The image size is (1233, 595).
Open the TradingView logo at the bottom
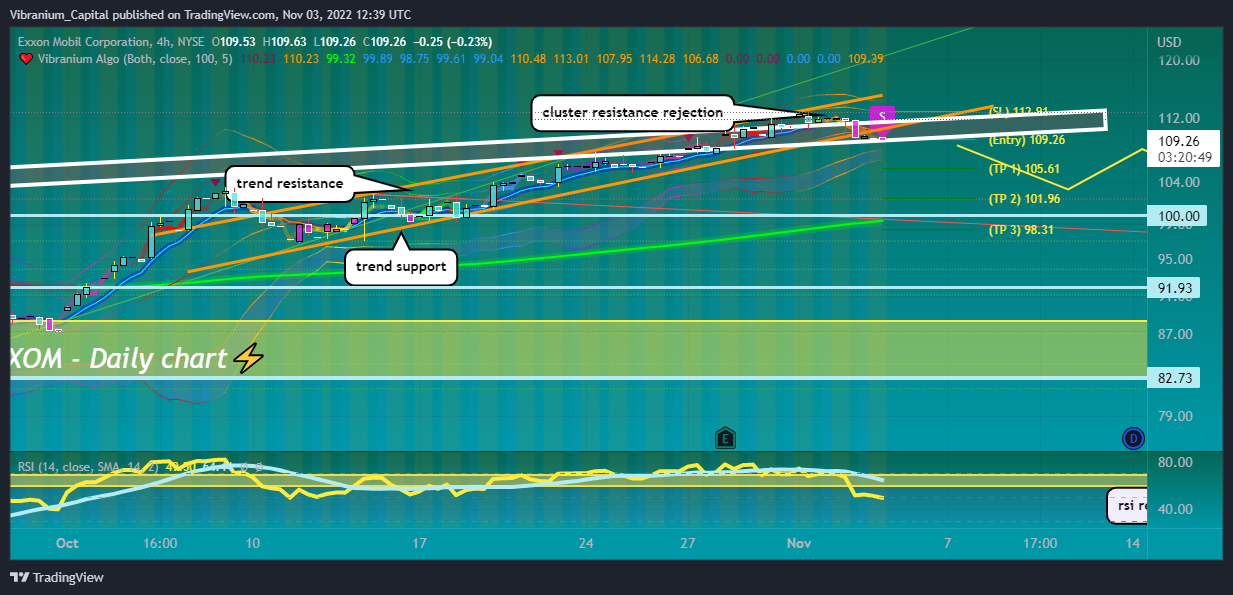pyautogui.click(x=57, y=577)
